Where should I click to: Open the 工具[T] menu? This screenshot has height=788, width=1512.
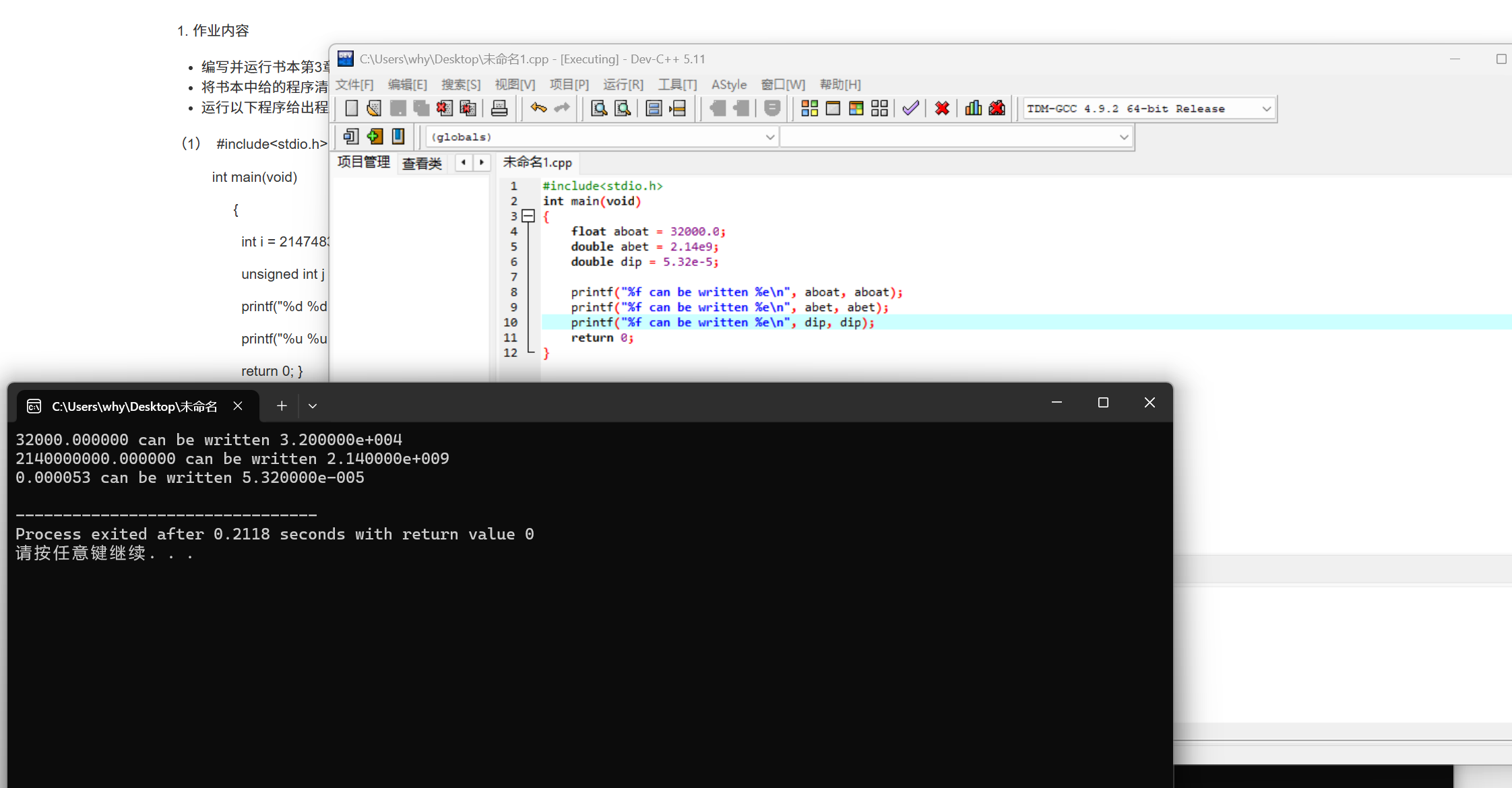click(677, 84)
